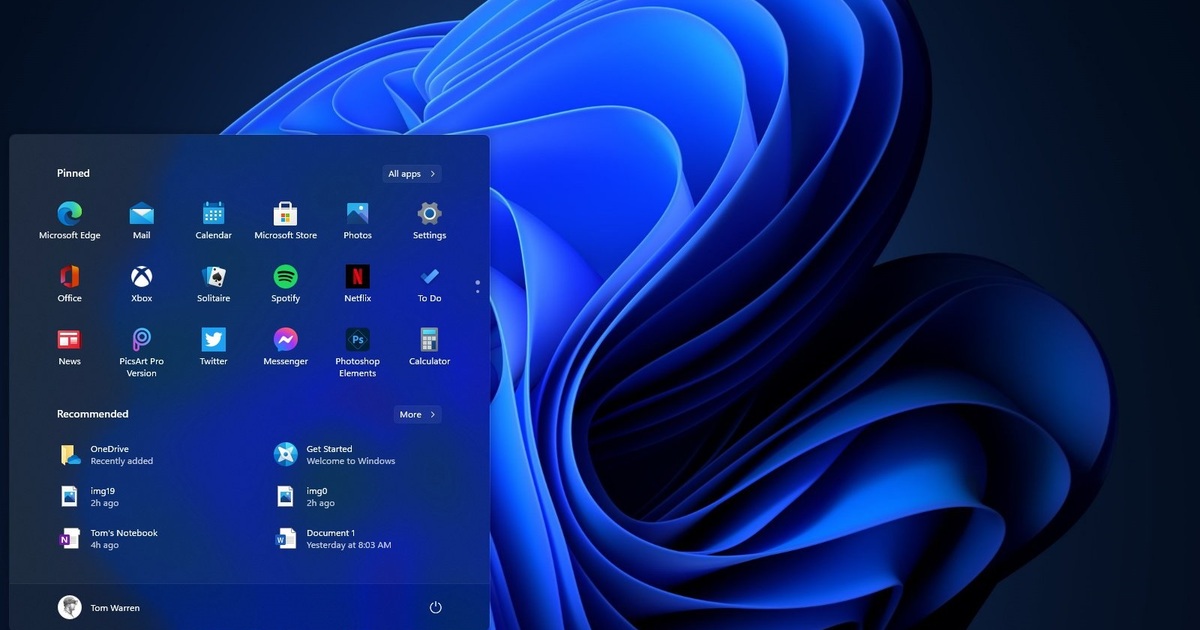Open the All apps list
Screen dimensions: 1200x630
click(x=412, y=174)
